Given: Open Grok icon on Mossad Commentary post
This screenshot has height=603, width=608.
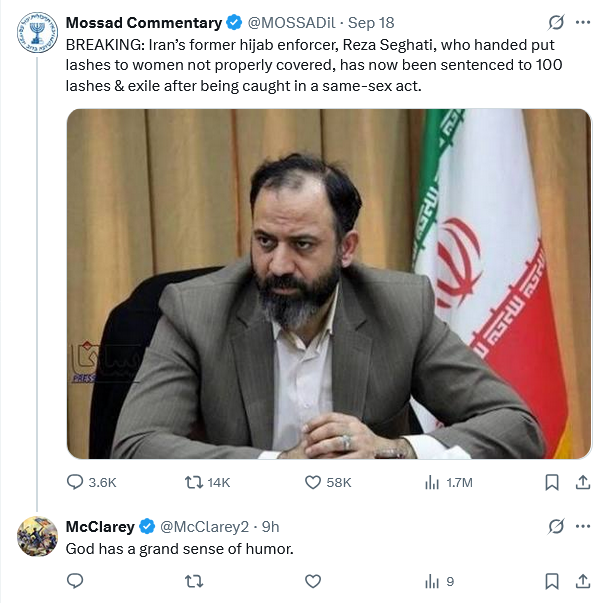Looking at the screenshot, I should click(558, 22).
